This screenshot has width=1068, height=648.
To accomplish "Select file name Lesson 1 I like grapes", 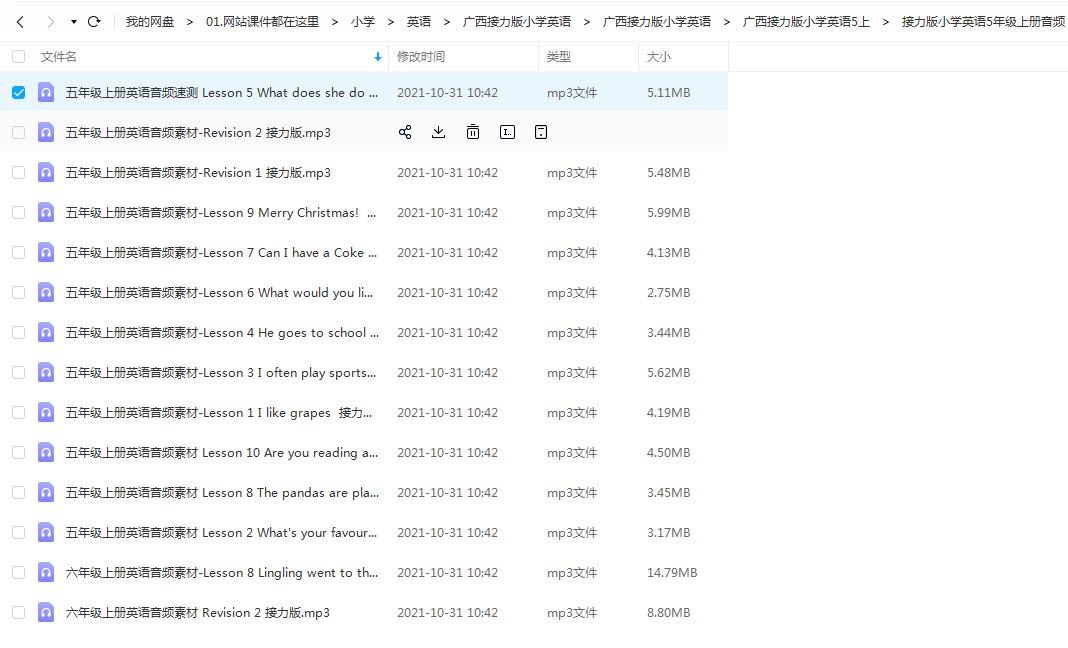I will click(x=219, y=413).
